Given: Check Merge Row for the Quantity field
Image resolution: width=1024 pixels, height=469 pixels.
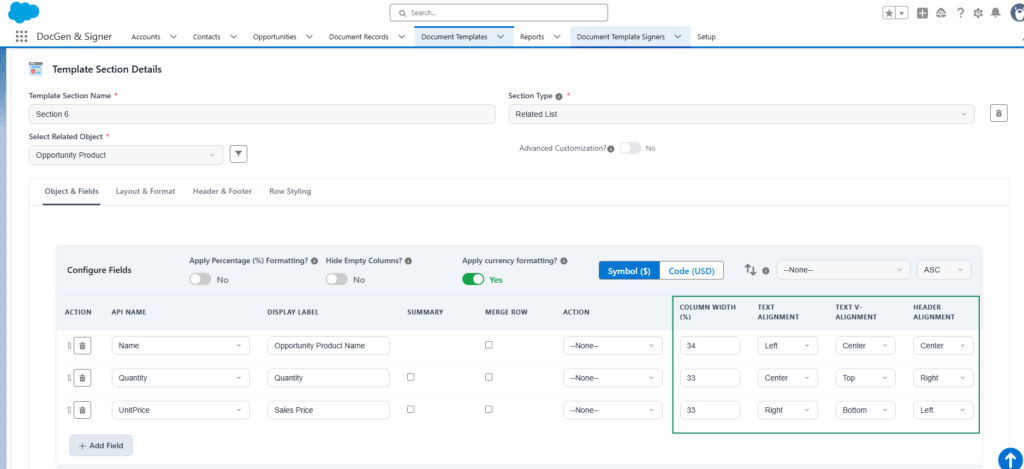Looking at the screenshot, I should coord(488,377).
